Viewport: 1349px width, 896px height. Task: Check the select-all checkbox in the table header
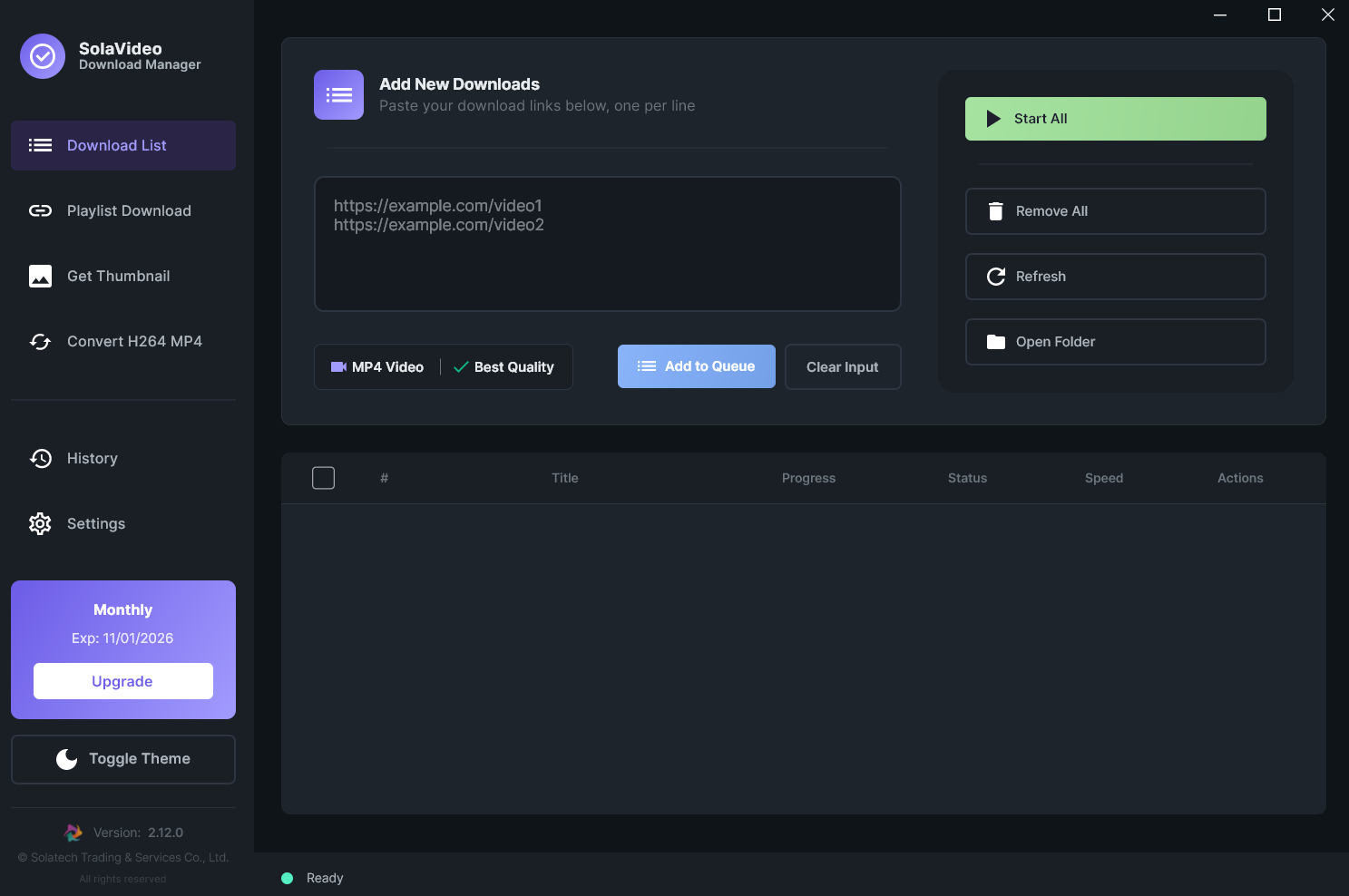pos(323,477)
